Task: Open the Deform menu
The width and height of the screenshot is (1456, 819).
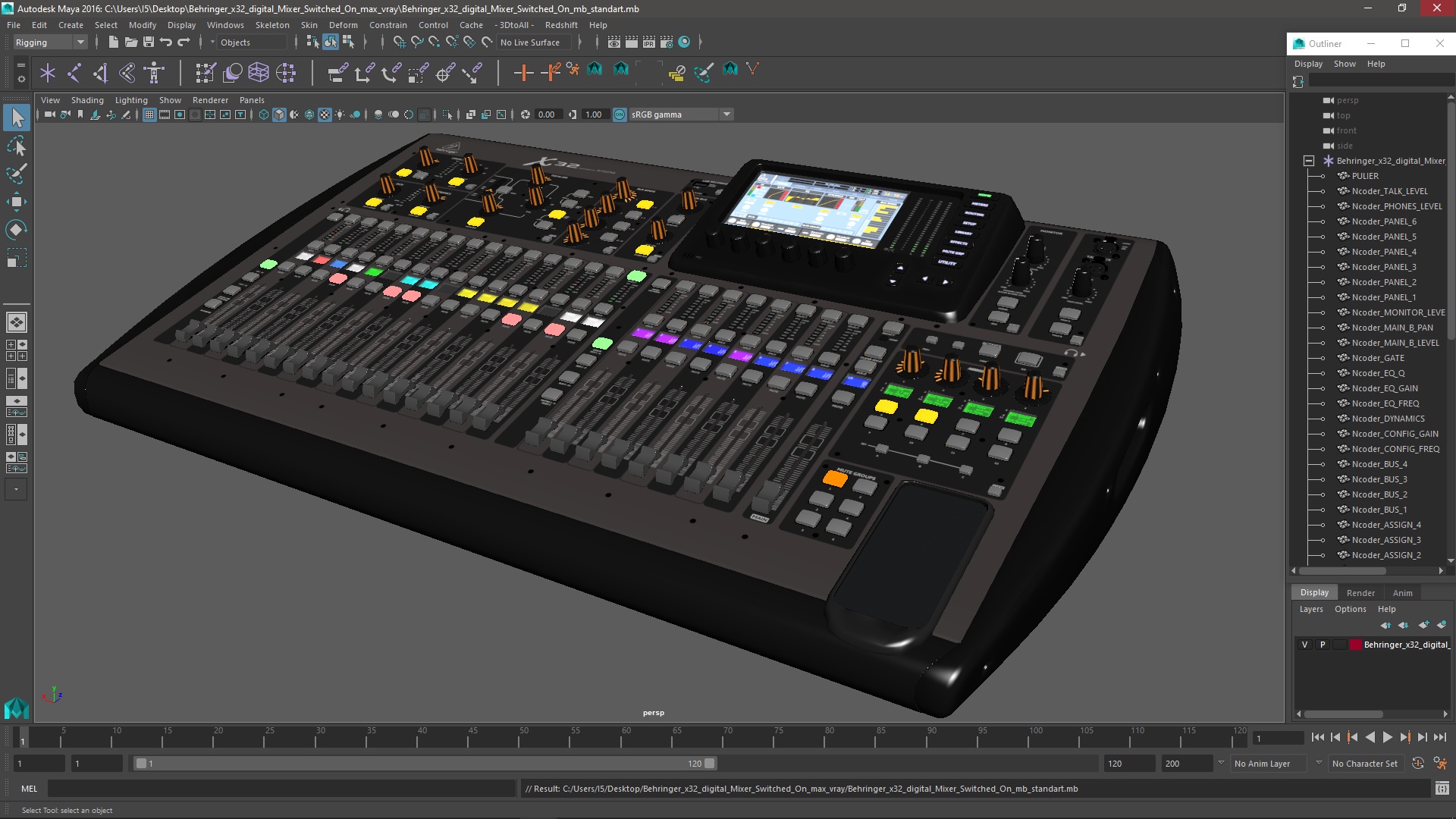Action: [x=343, y=25]
